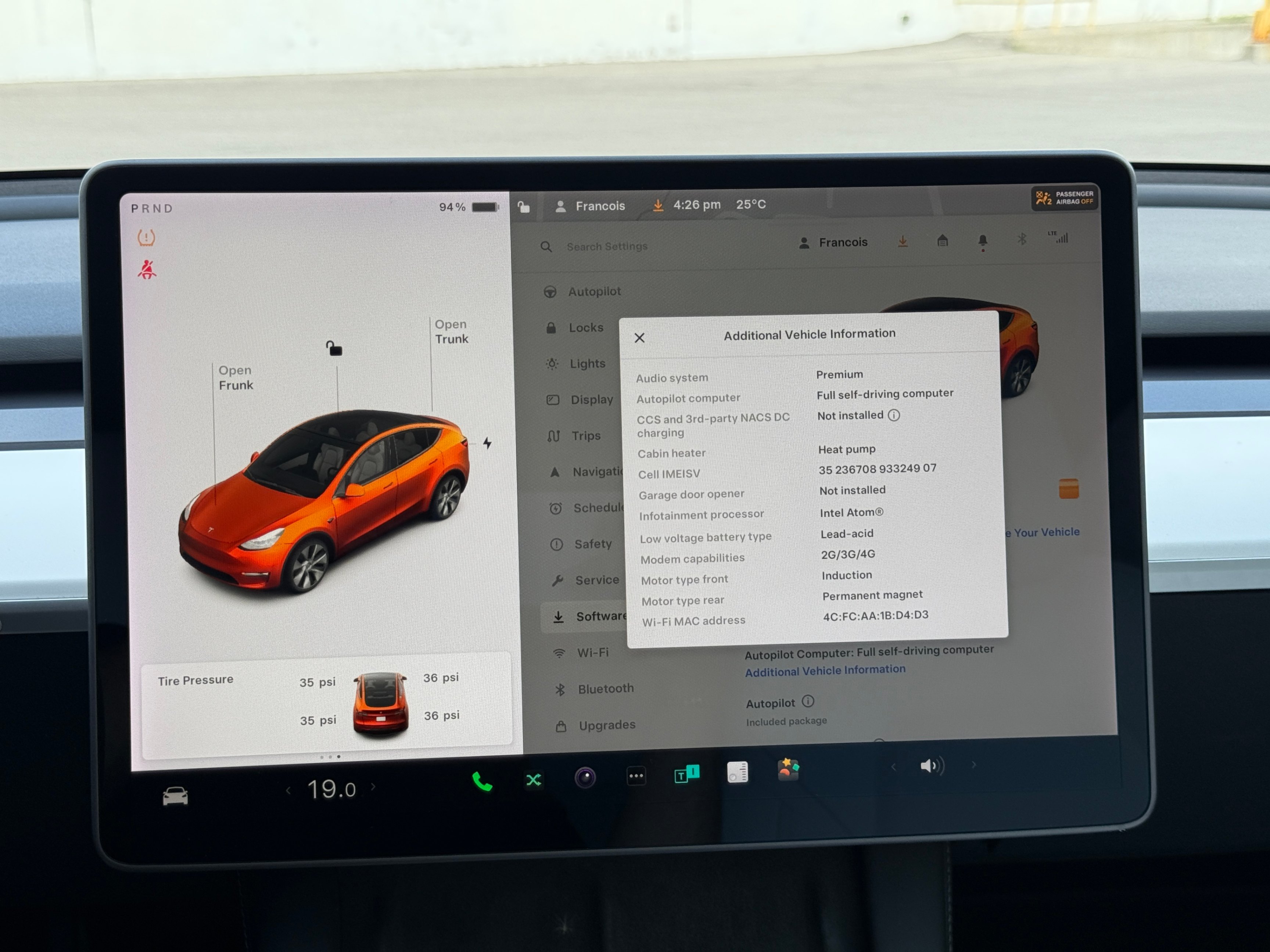Image resolution: width=1270 pixels, height=952 pixels.
Task: Tap the charge port lightning bolt
Action: [487, 443]
